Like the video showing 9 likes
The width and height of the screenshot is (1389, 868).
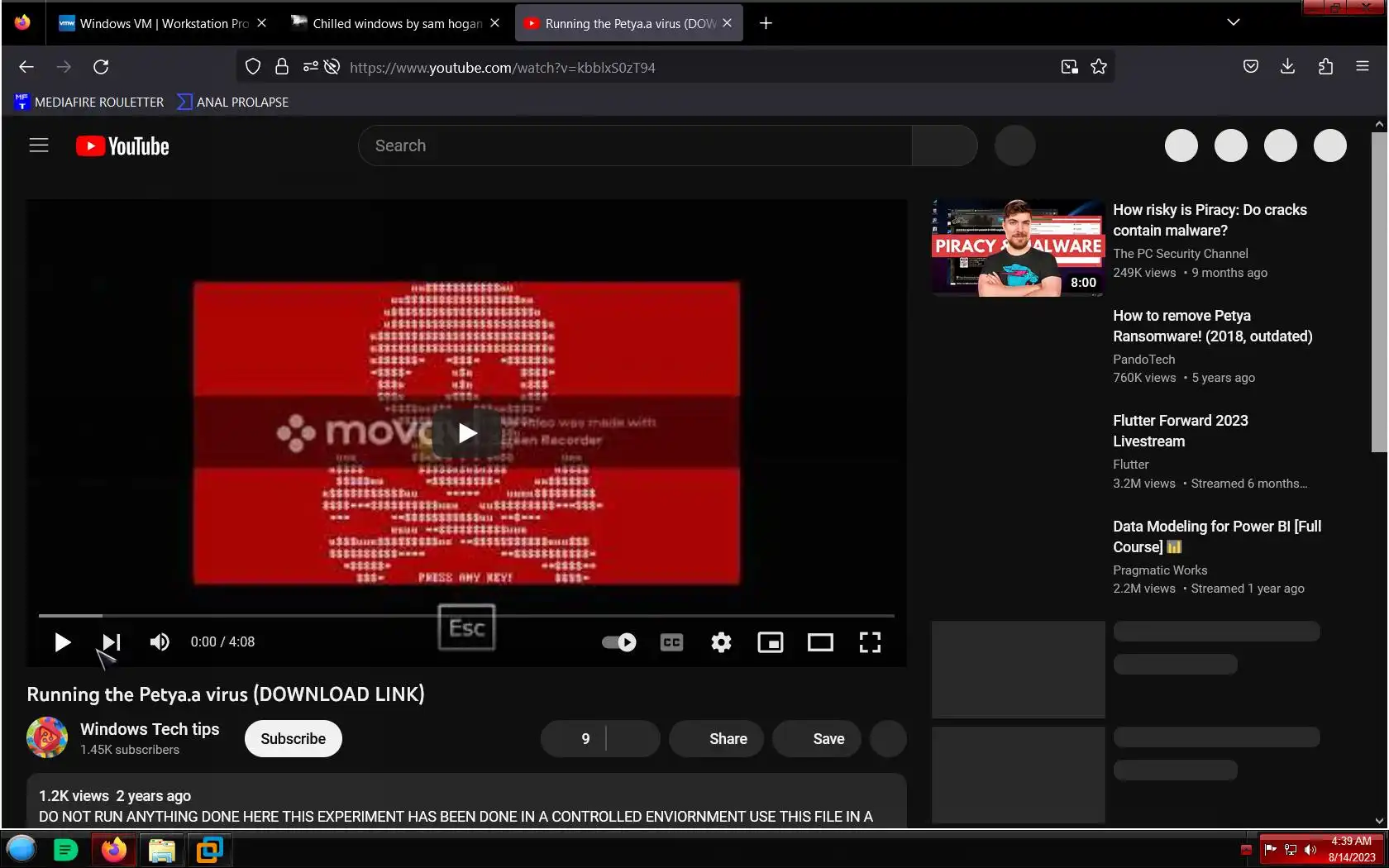point(573,739)
